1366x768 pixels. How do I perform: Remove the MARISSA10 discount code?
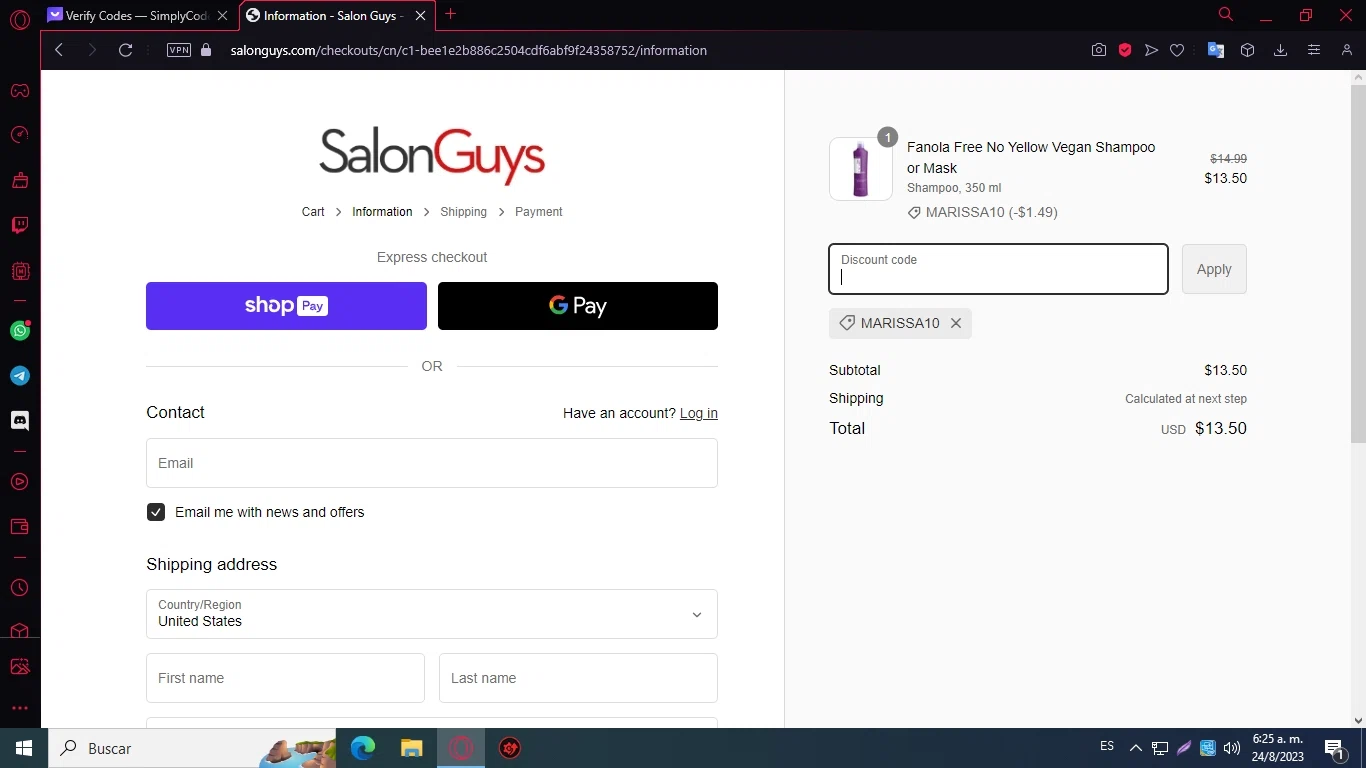point(956,323)
